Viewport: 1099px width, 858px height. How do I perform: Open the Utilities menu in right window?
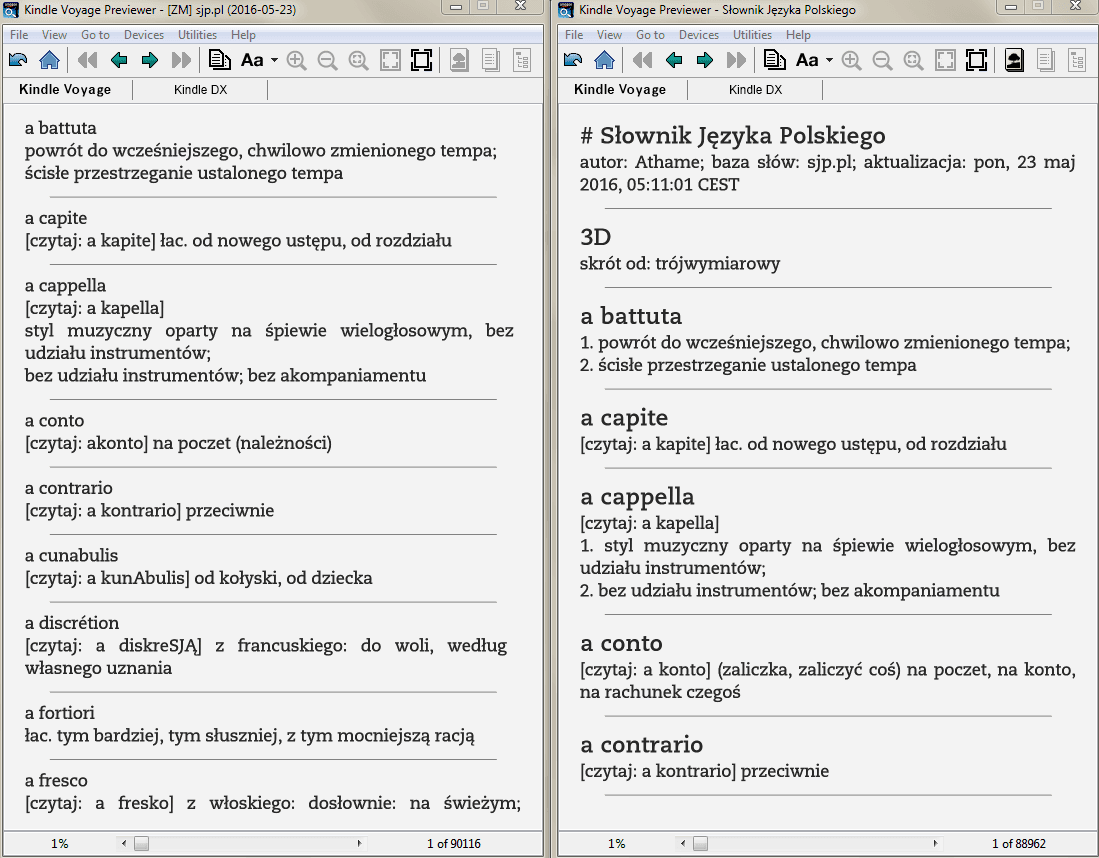(x=752, y=34)
